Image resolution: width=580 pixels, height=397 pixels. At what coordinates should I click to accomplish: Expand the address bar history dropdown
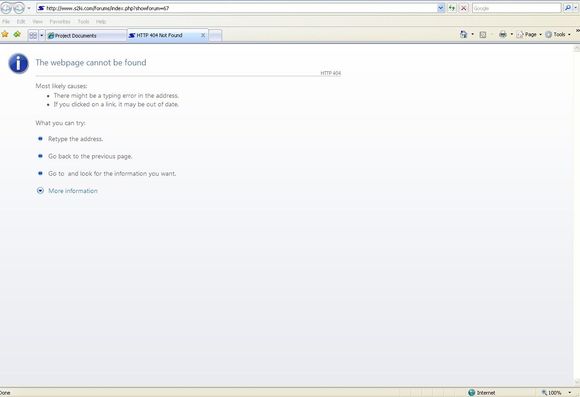[x=441, y=8]
